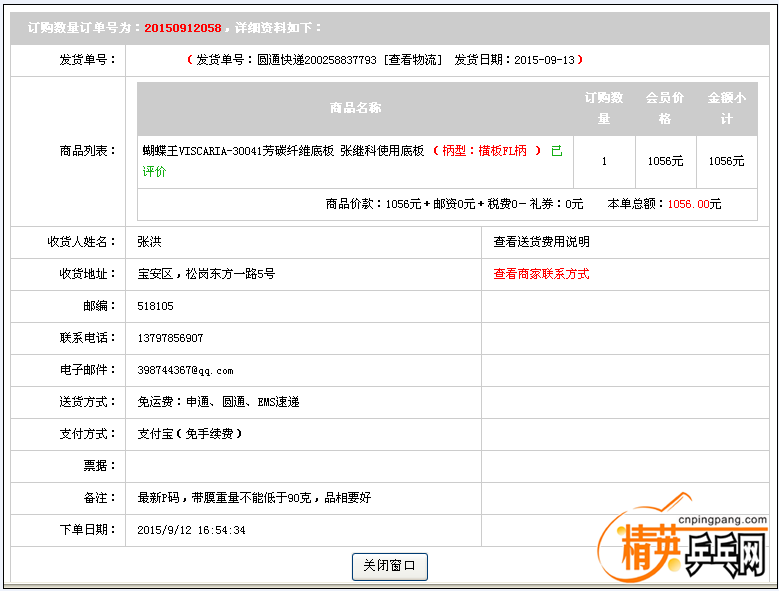Click the quantity cell showing 1

(x=604, y=161)
